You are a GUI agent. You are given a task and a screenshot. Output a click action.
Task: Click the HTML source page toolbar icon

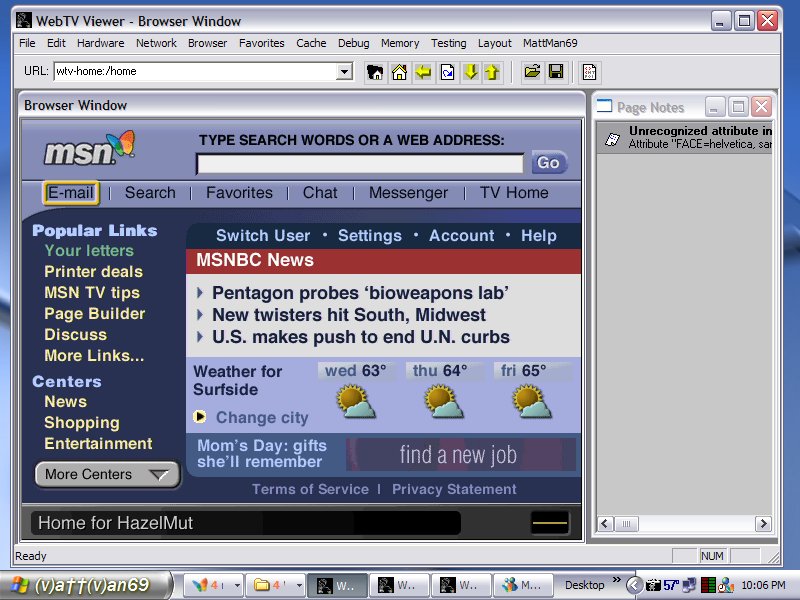click(589, 72)
